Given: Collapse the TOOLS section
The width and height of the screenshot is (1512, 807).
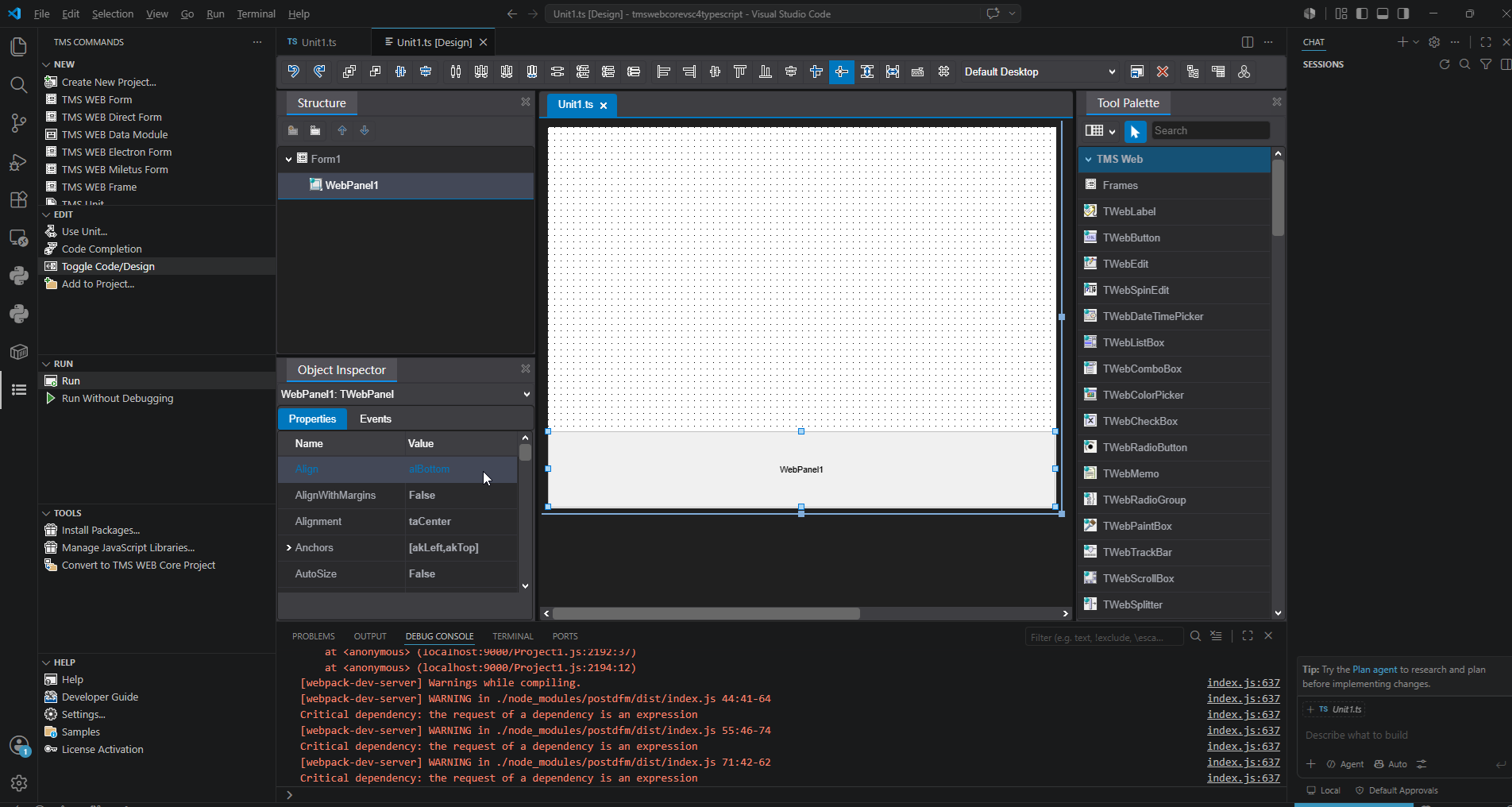Looking at the screenshot, I should coord(46,513).
